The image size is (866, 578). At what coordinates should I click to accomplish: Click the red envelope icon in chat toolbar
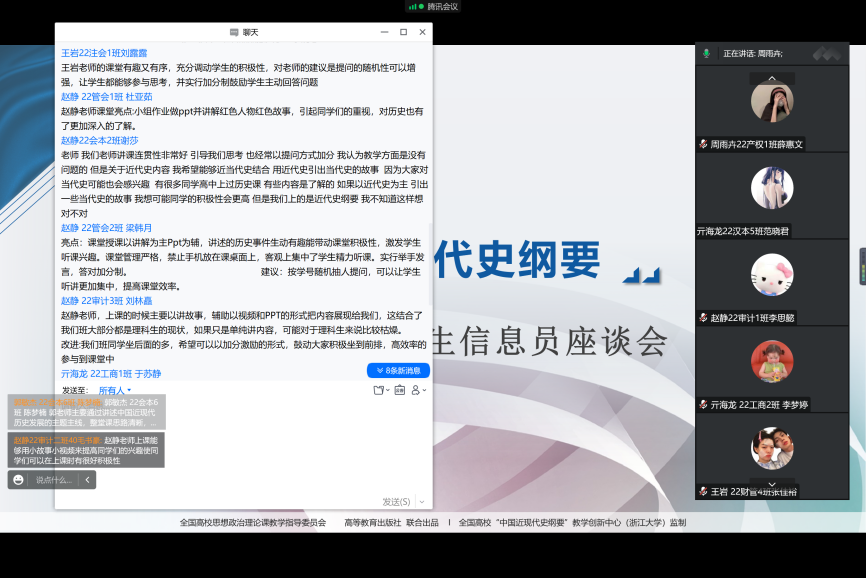(x=401, y=390)
